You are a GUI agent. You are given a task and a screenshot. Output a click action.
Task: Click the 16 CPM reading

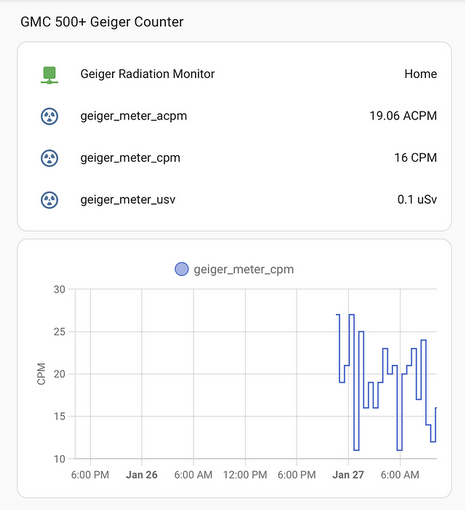click(415, 158)
